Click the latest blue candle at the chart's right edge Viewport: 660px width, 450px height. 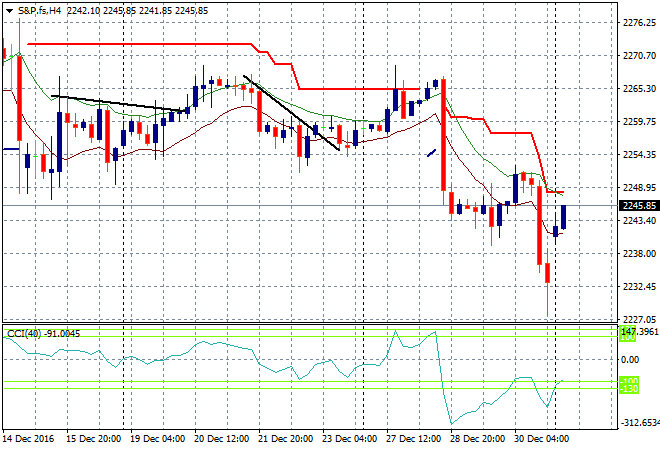564,217
